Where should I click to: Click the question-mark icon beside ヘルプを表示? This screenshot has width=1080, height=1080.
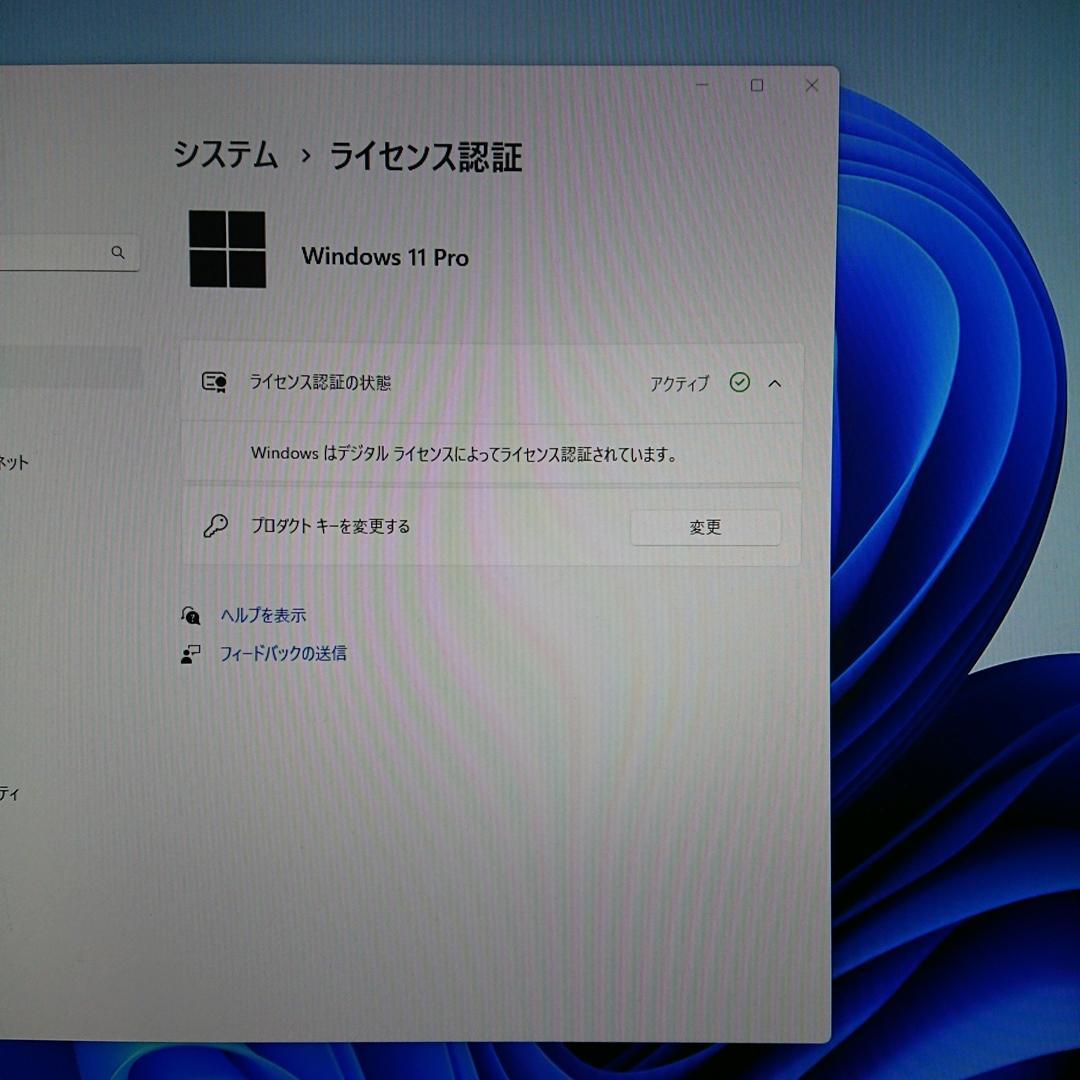pyautogui.click(x=191, y=615)
